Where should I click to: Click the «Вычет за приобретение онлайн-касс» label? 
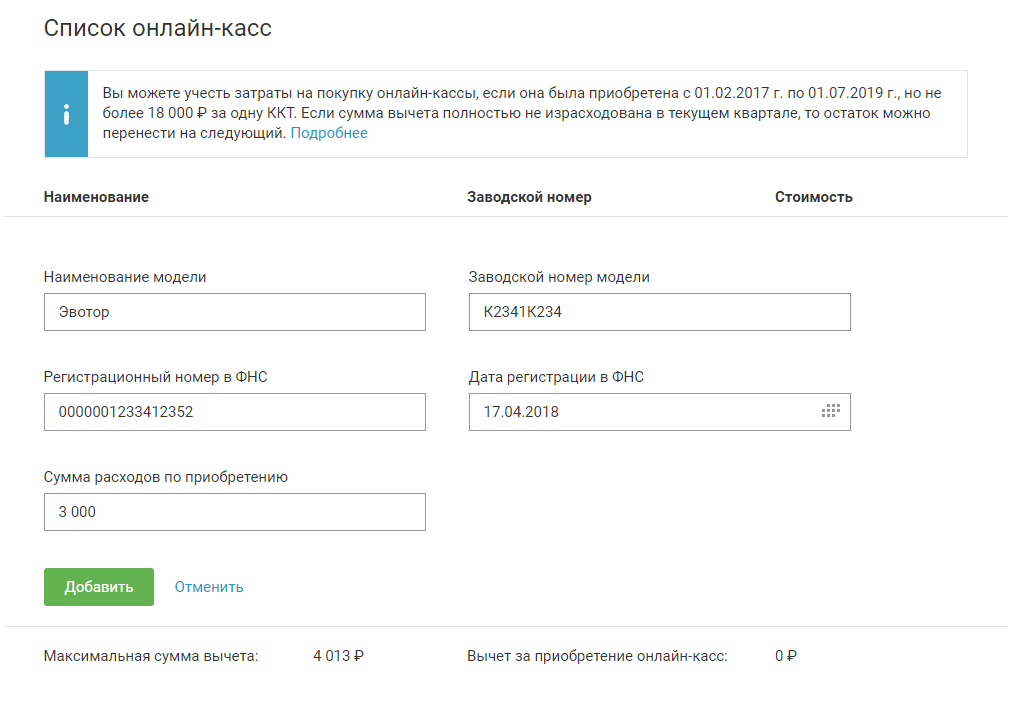pos(597,657)
